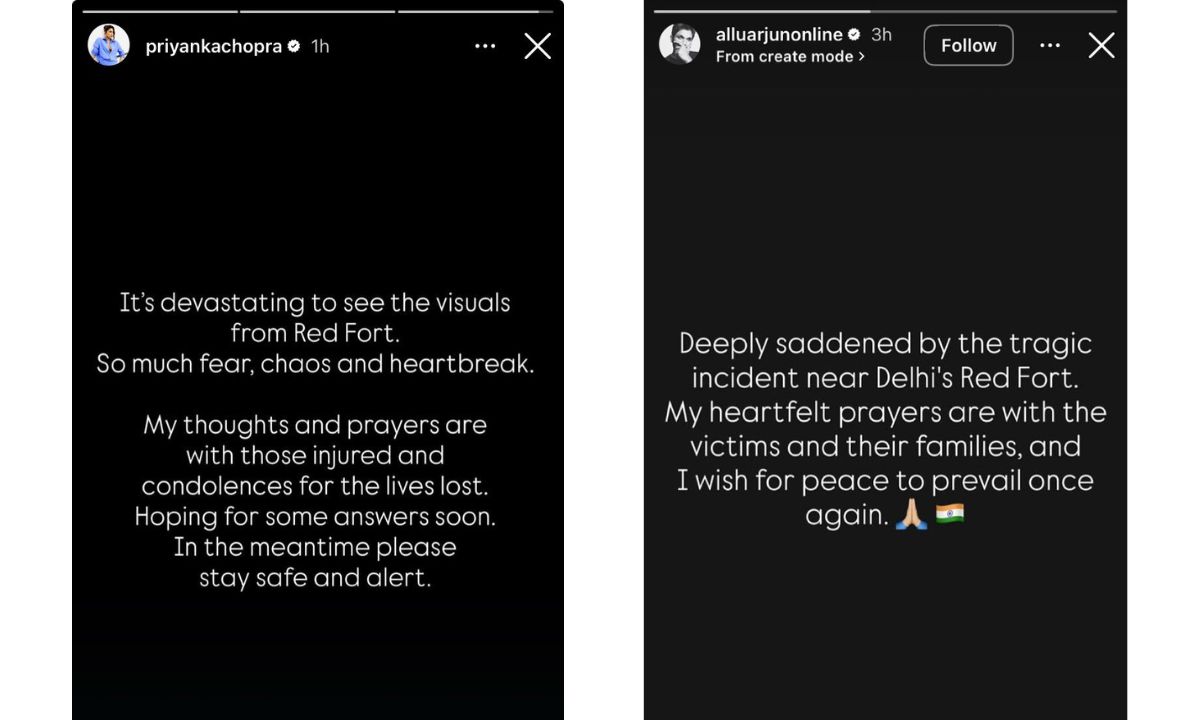This screenshot has height=720, width=1200.
Task: Expand the From create mode details
Action: click(789, 57)
